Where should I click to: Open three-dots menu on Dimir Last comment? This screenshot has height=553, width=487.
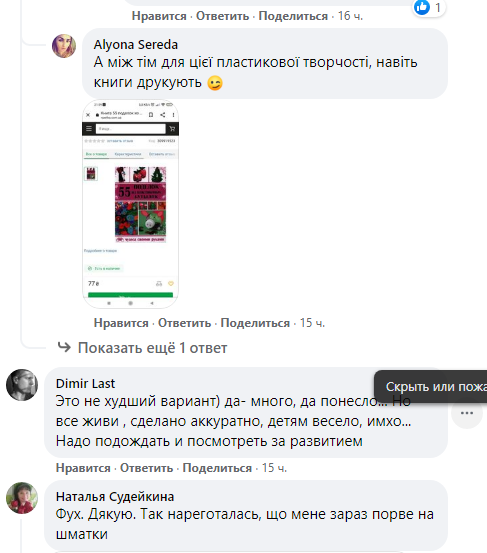[x=467, y=413]
